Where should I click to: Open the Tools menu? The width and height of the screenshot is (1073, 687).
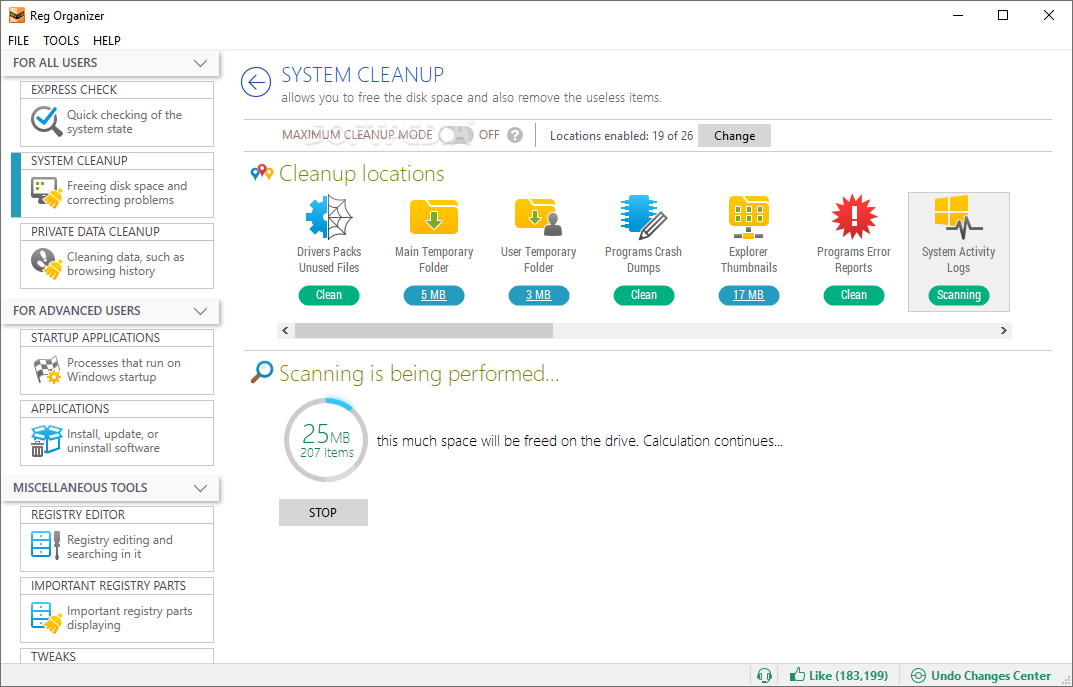pos(61,40)
